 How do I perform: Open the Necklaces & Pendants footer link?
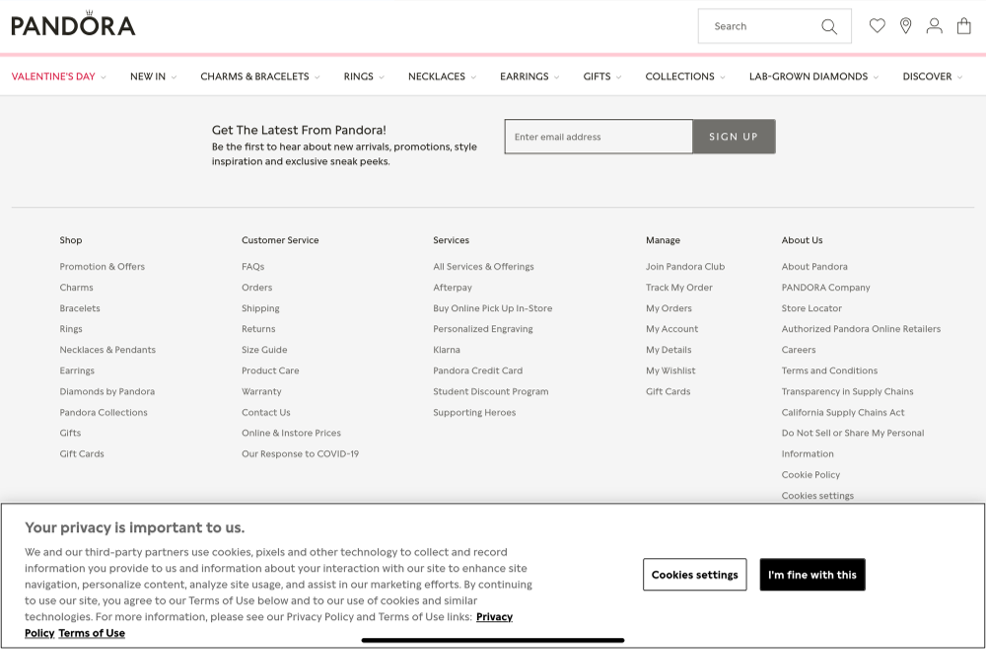click(x=108, y=350)
